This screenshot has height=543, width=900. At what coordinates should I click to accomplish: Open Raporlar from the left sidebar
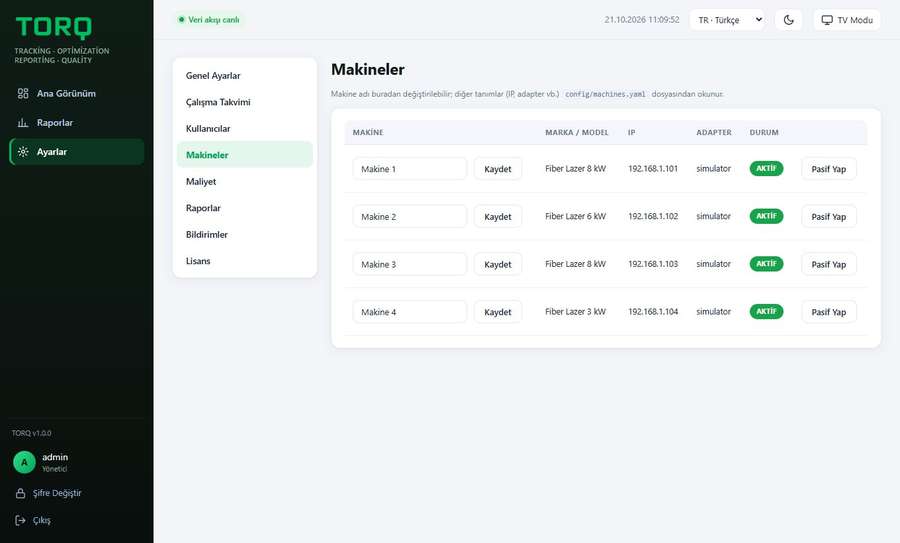tap(77, 123)
